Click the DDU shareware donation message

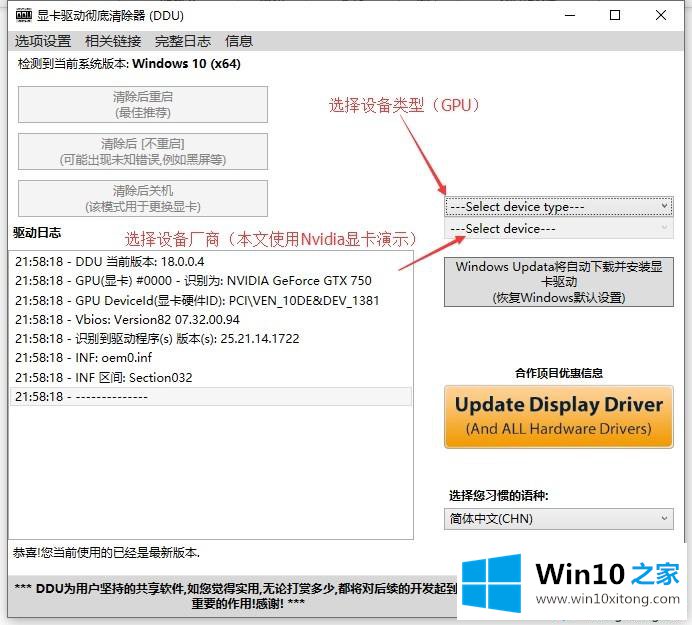(x=236, y=595)
